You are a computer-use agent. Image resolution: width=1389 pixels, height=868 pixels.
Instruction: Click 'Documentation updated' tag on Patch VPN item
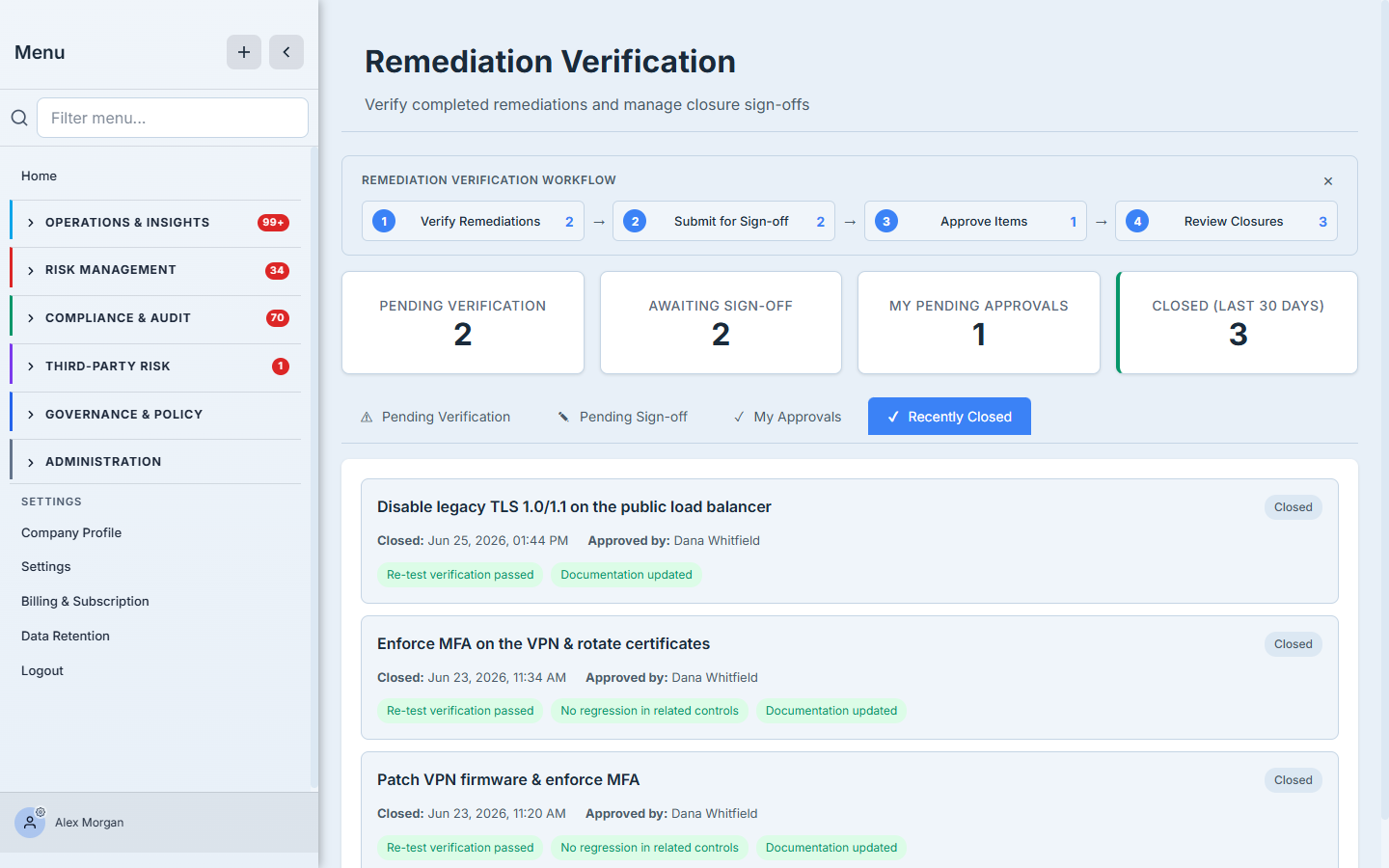tap(831, 848)
